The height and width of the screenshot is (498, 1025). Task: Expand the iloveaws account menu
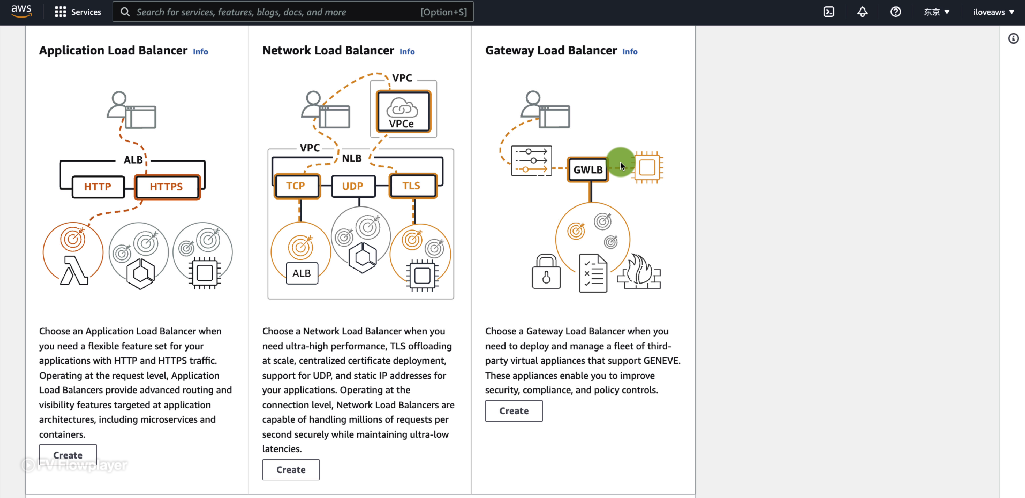994,12
